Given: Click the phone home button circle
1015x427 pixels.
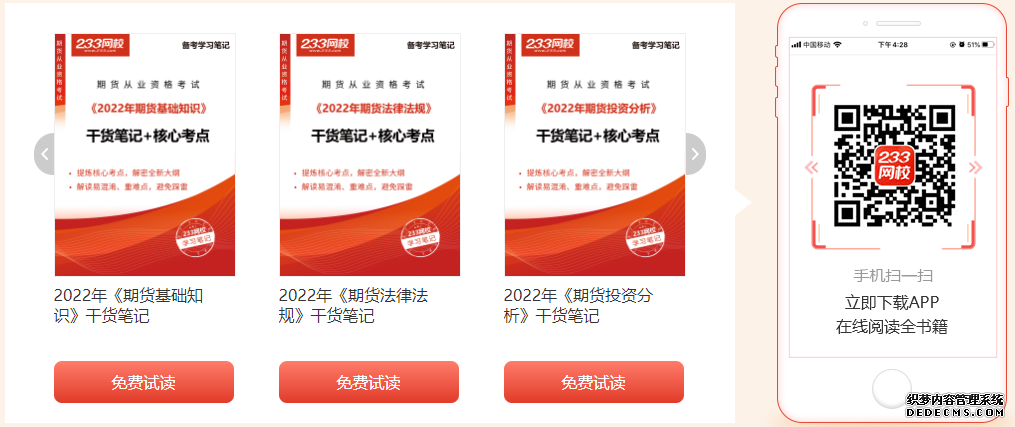Looking at the screenshot, I should tap(892, 389).
